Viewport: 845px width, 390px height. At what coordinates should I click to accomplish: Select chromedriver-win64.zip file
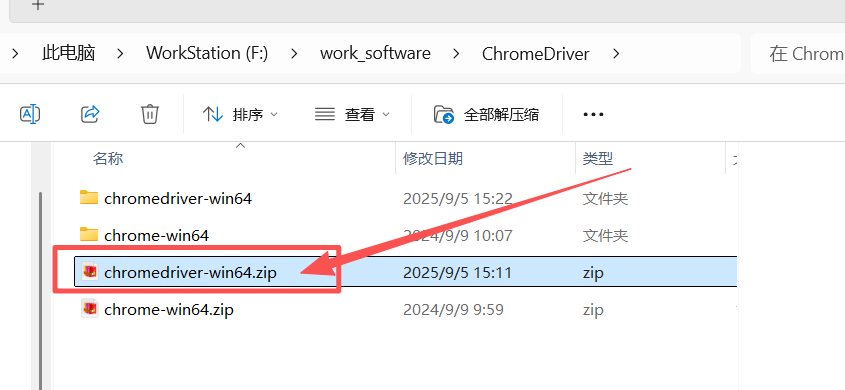[190, 273]
